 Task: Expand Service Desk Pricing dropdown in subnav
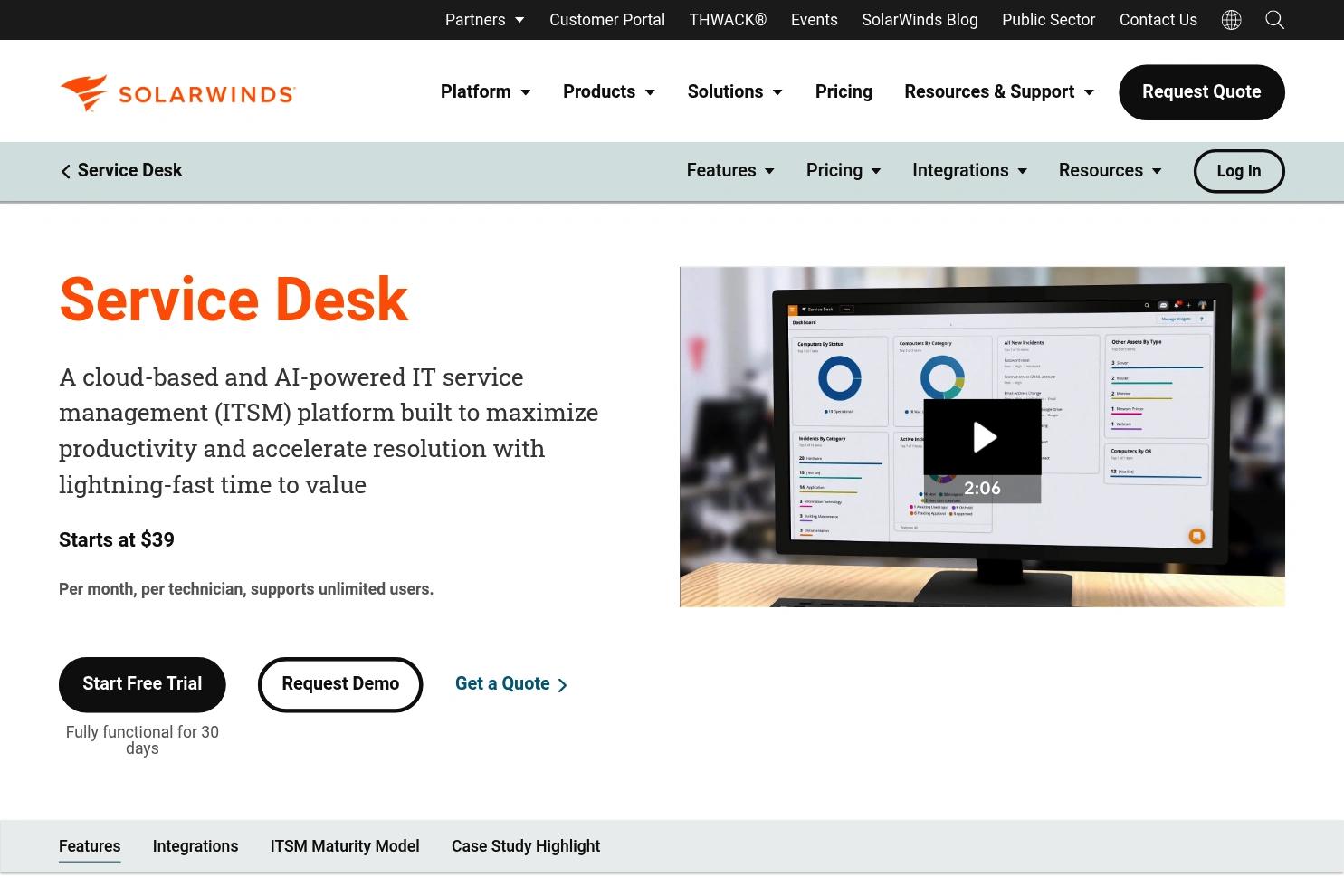click(844, 170)
